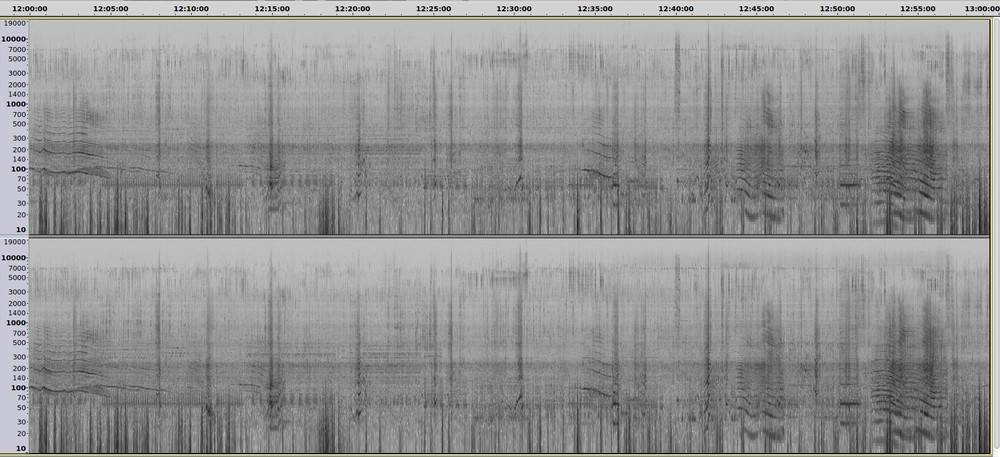Click the 19000 Hz label on the top channel scale

point(15,23)
